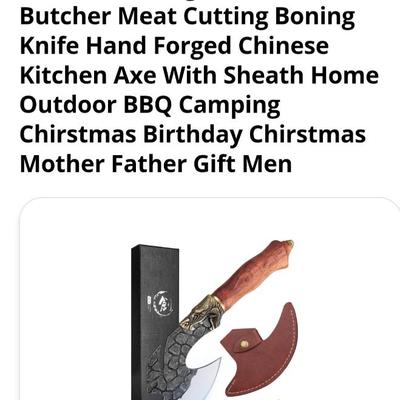This screenshot has height=400, width=400.
Task: Click the "Knife Hand Forged Chinese" title line
Action: click(174, 46)
